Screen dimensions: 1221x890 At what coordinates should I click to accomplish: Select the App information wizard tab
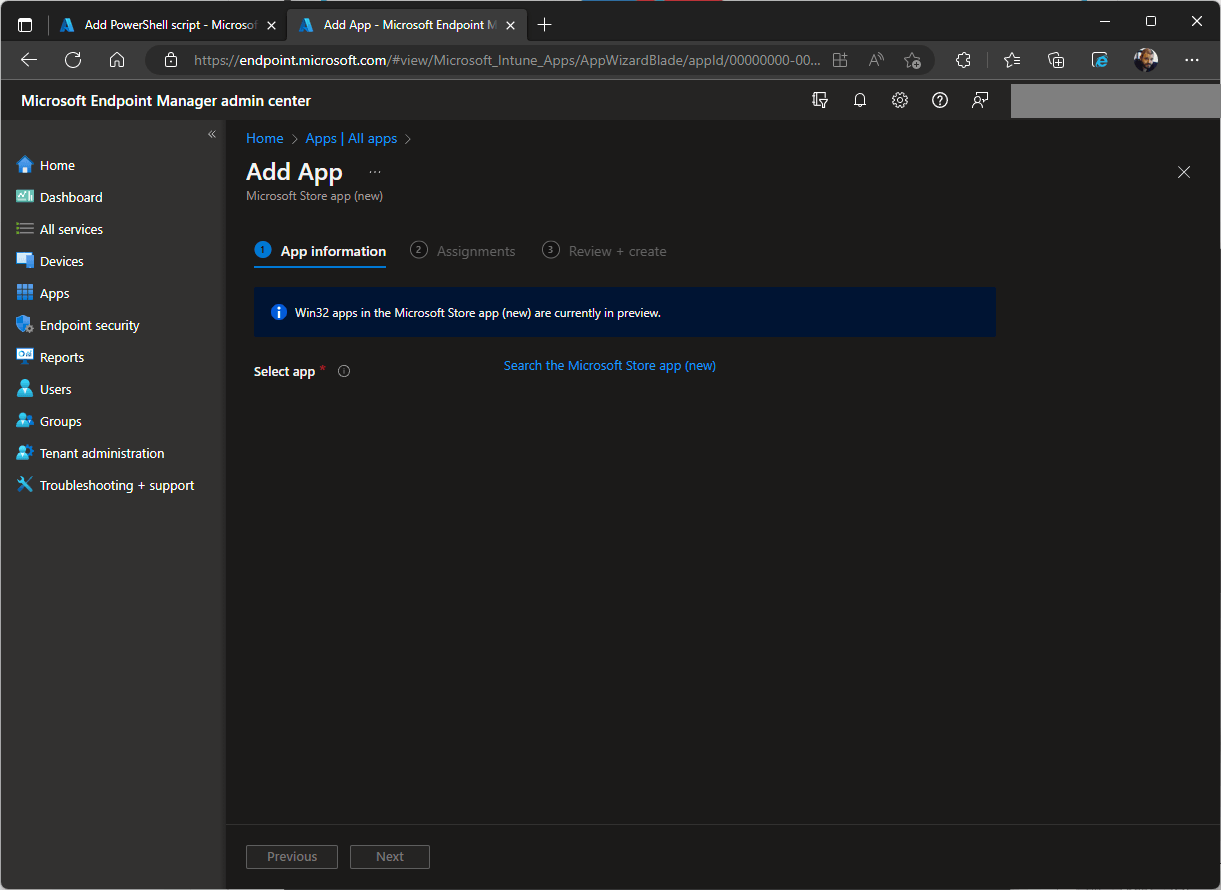coord(320,251)
